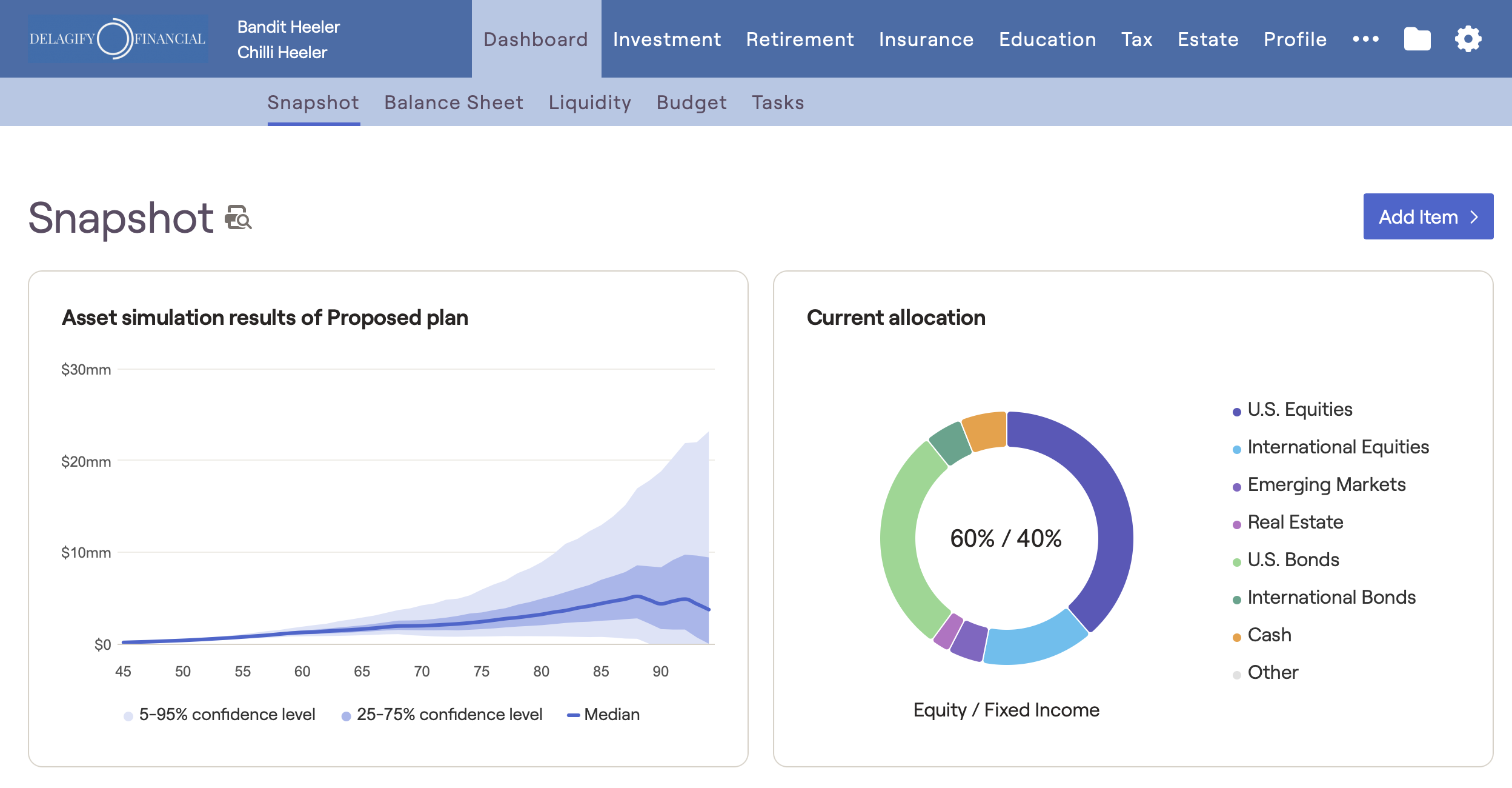Toggle Other legend entry

(1265, 673)
